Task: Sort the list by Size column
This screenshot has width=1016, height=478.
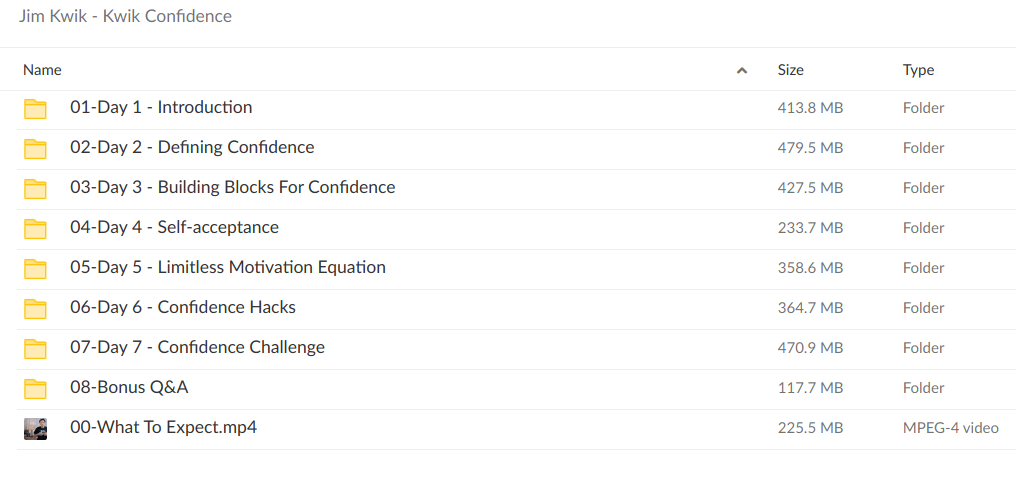Action: point(790,70)
